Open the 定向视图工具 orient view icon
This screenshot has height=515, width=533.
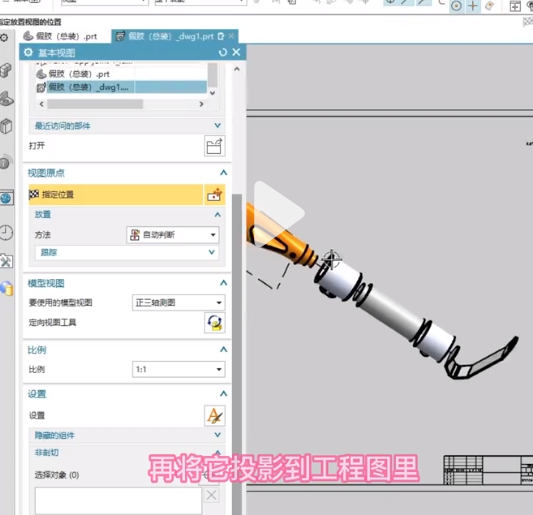(x=214, y=323)
